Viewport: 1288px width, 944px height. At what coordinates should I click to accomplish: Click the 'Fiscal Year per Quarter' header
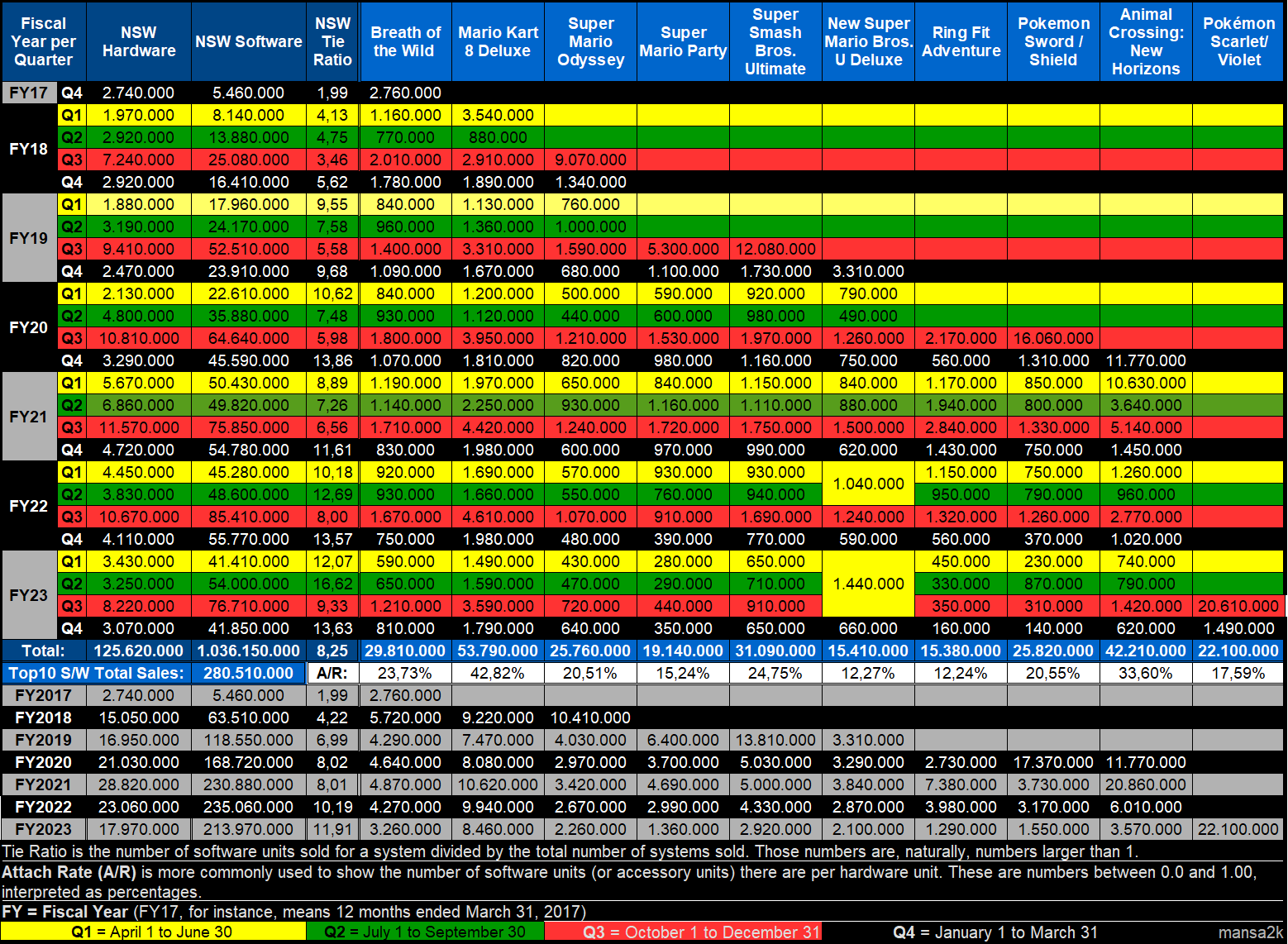[x=43, y=41]
